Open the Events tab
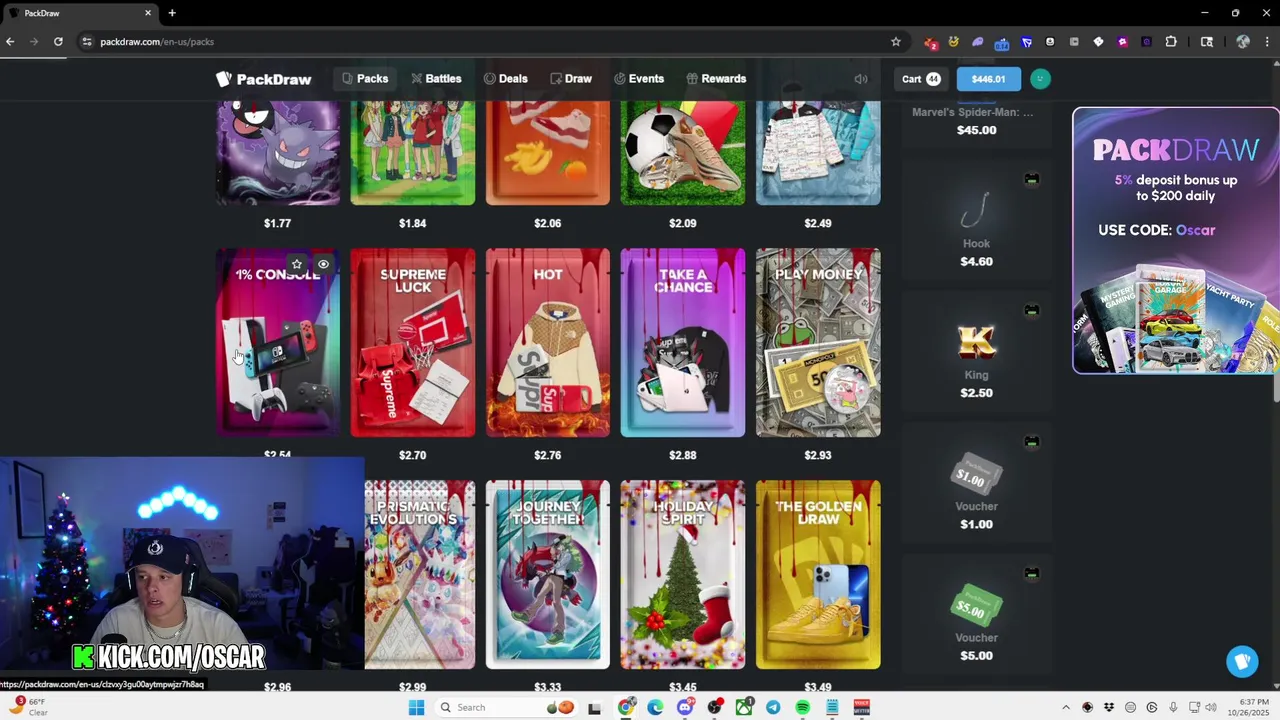Image resolution: width=1280 pixels, height=720 pixels. pos(638,79)
